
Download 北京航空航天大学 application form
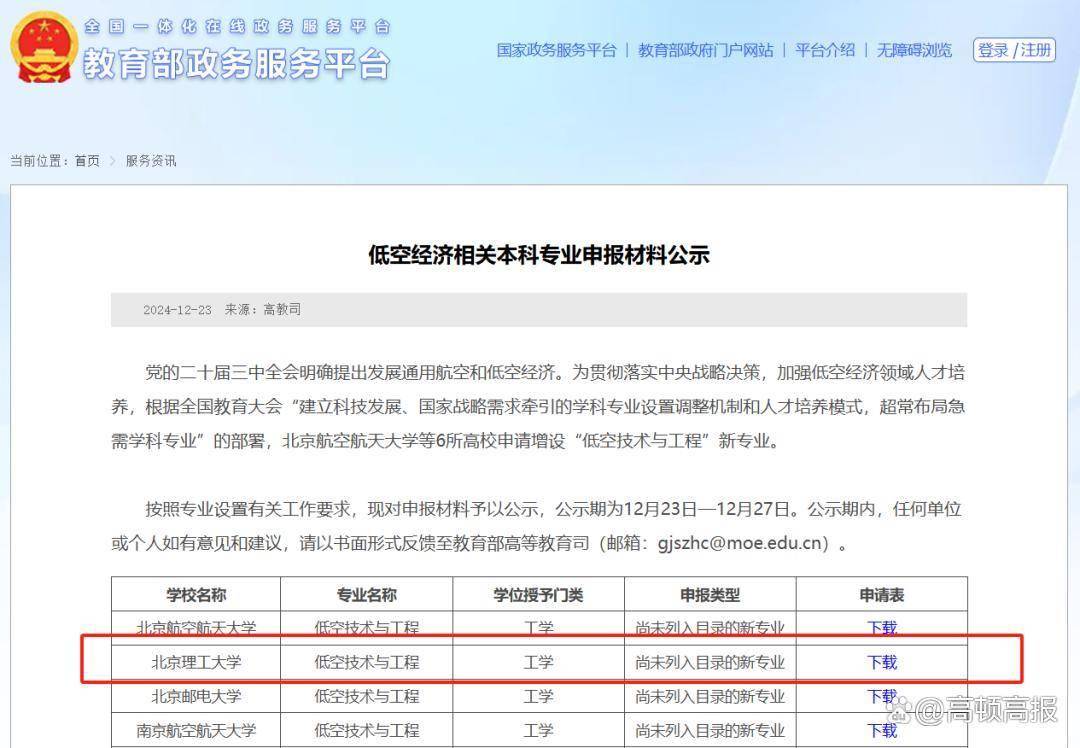point(882,627)
